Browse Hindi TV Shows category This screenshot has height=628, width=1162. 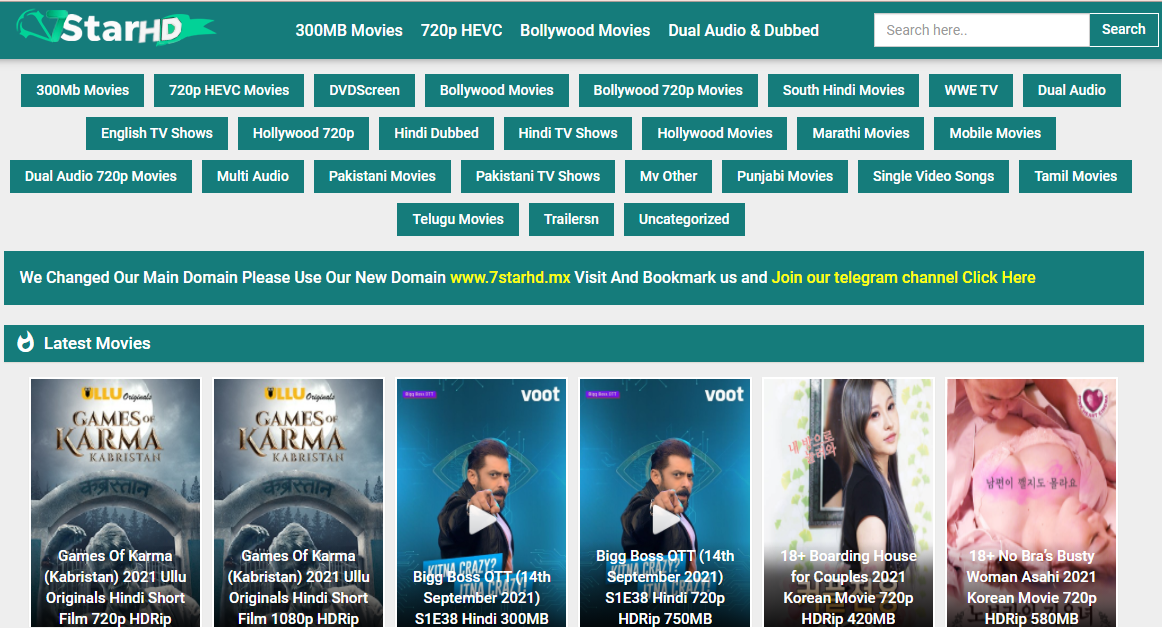click(568, 133)
